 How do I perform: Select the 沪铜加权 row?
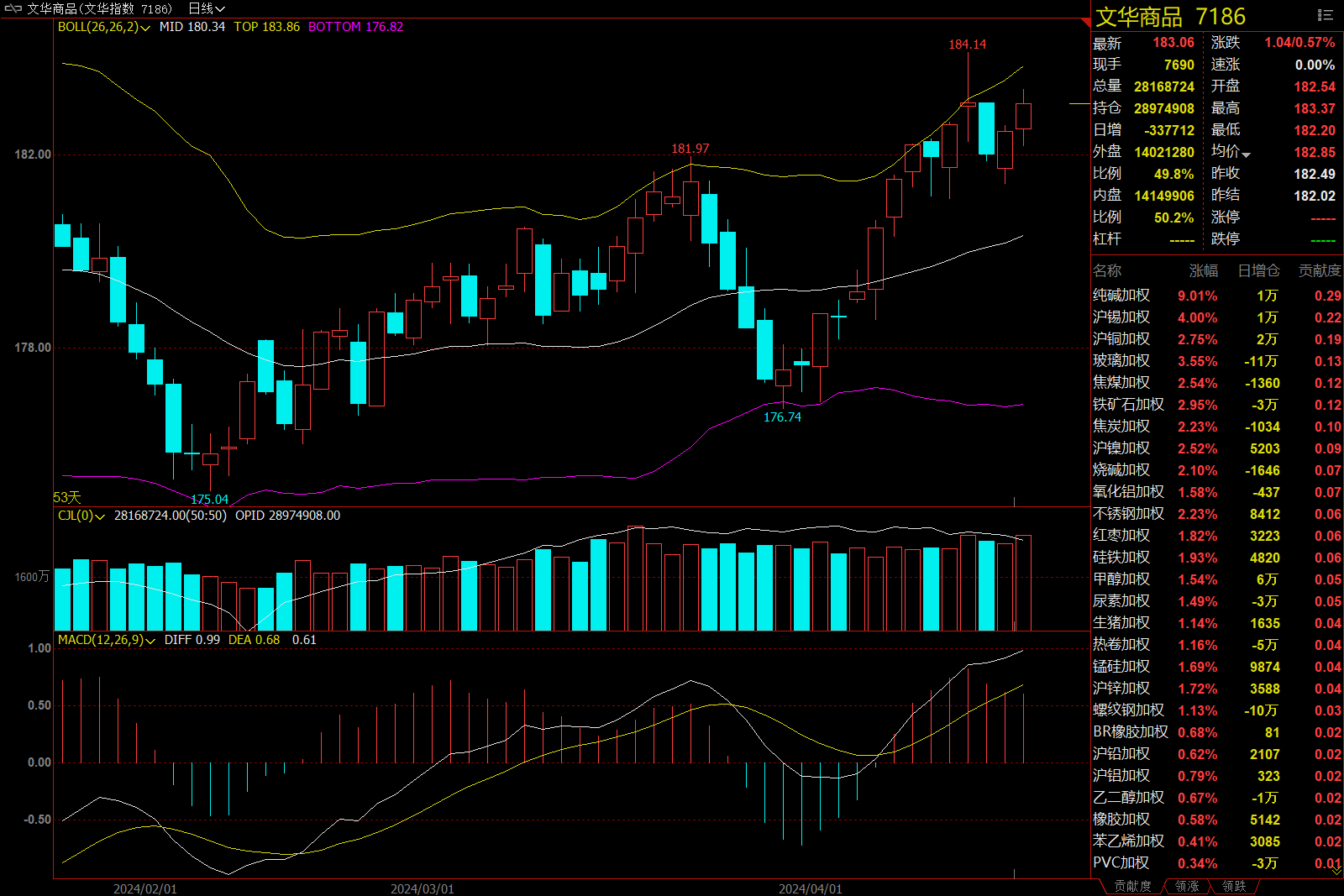coord(1217,339)
